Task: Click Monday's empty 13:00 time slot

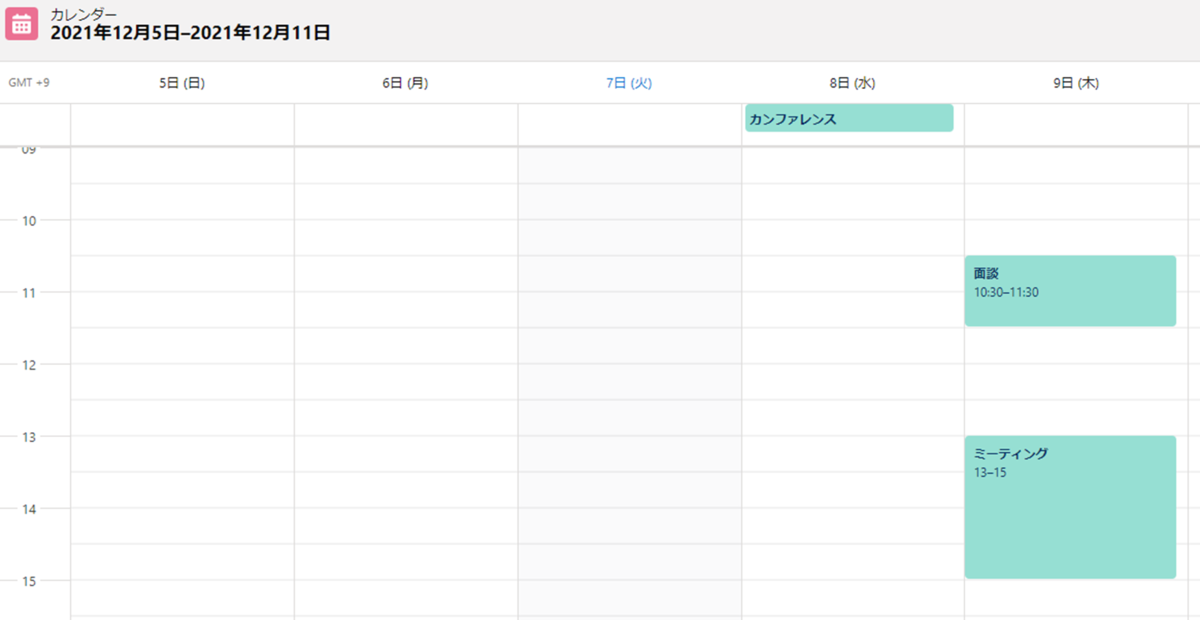Action: tap(405, 470)
